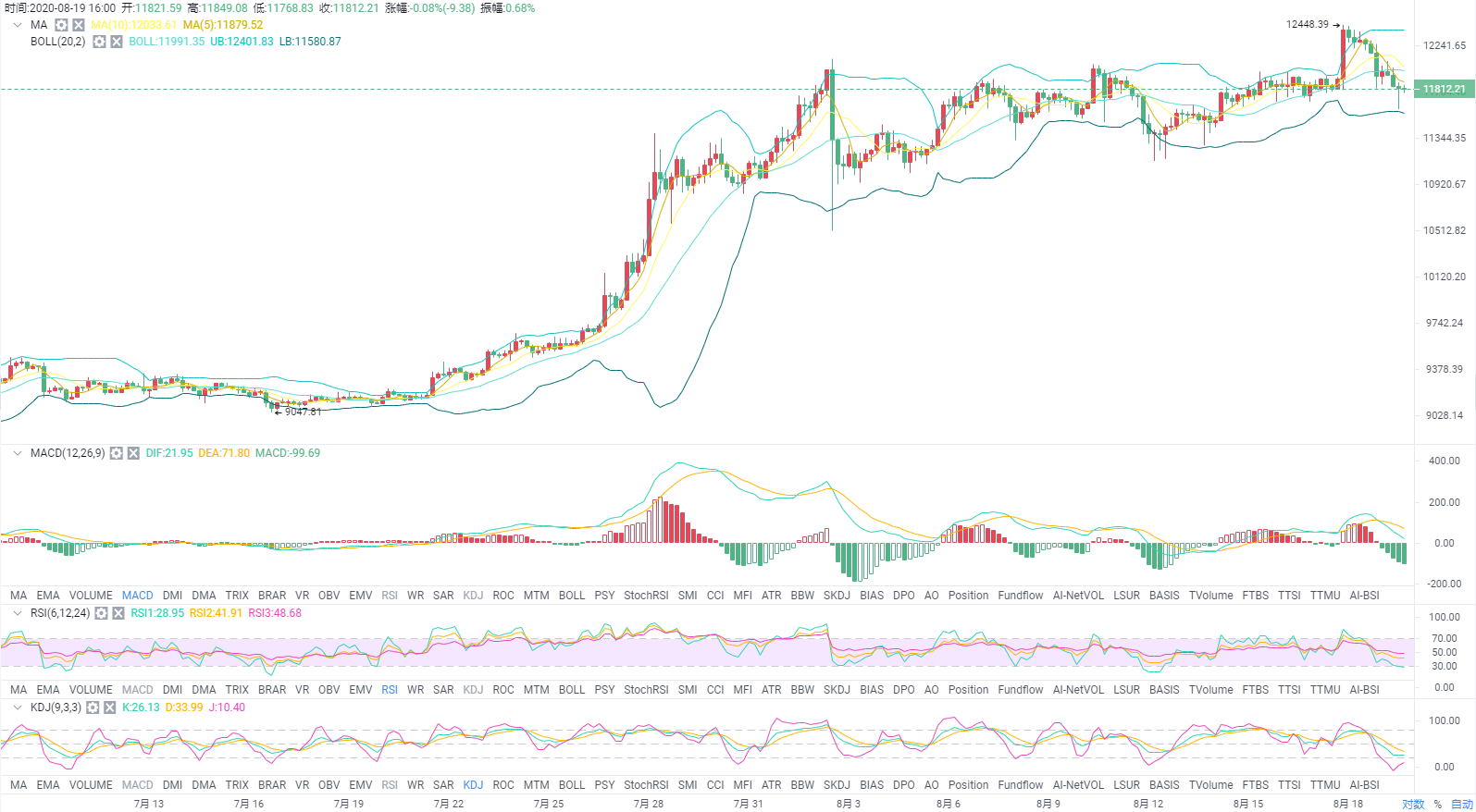Select EMV in the row with KDJ highlighted

pyautogui.click(x=361, y=785)
